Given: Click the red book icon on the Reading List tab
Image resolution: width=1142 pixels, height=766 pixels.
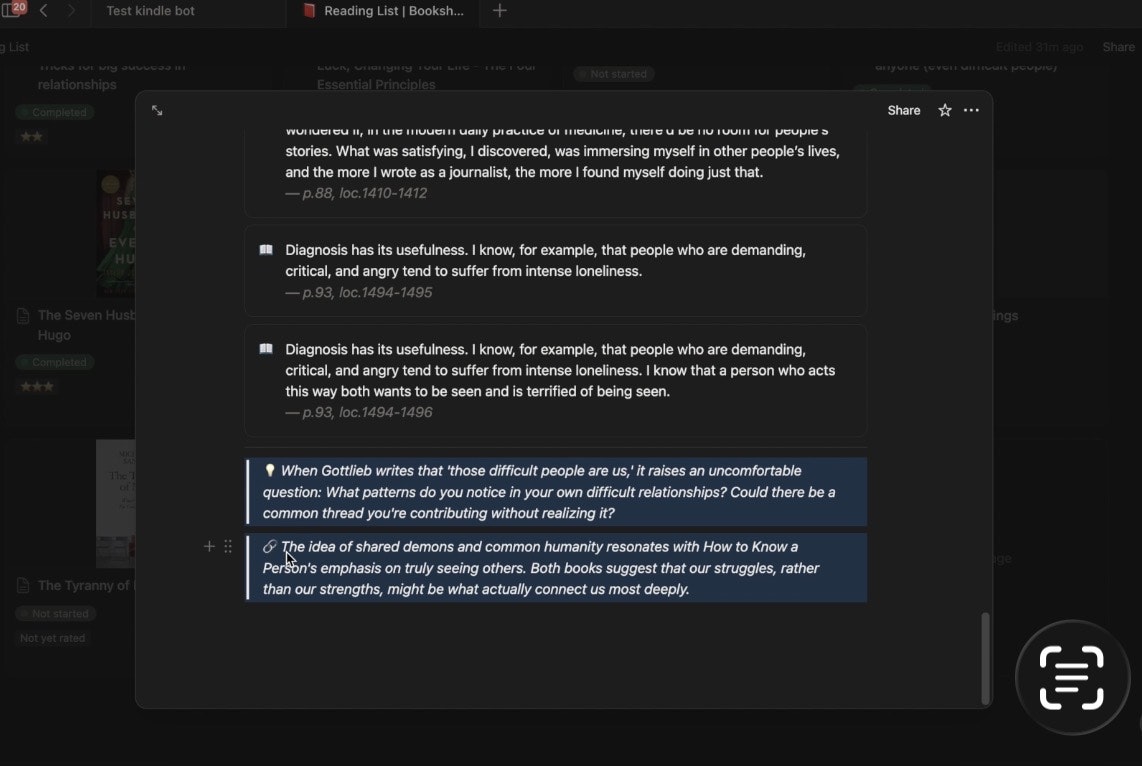Looking at the screenshot, I should [x=307, y=11].
